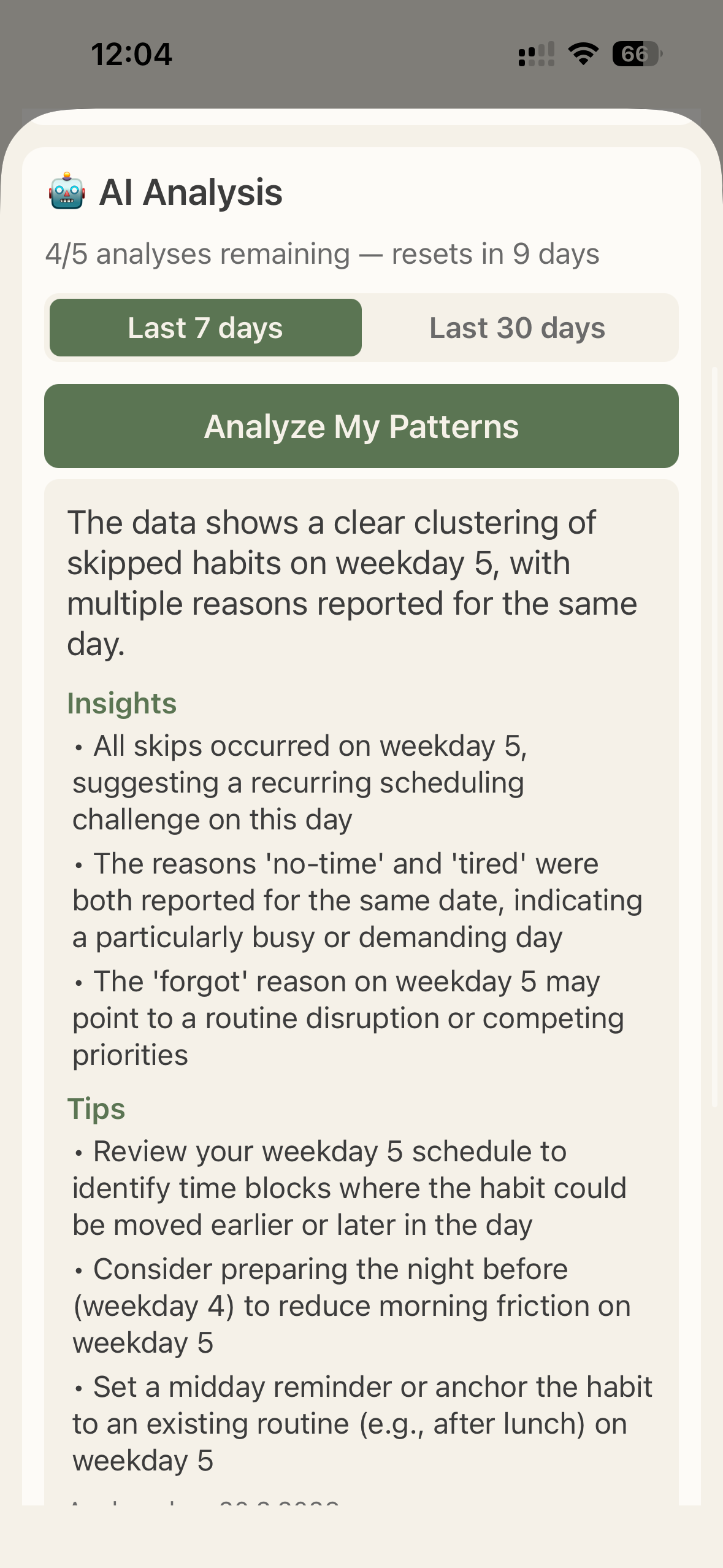The image size is (723, 1568).
Task: Tap the cellular signal bars icon
Action: click(537, 54)
